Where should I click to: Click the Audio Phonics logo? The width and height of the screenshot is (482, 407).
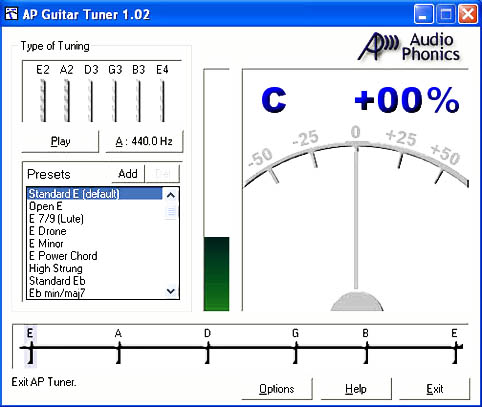pyautogui.click(x=410, y=47)
